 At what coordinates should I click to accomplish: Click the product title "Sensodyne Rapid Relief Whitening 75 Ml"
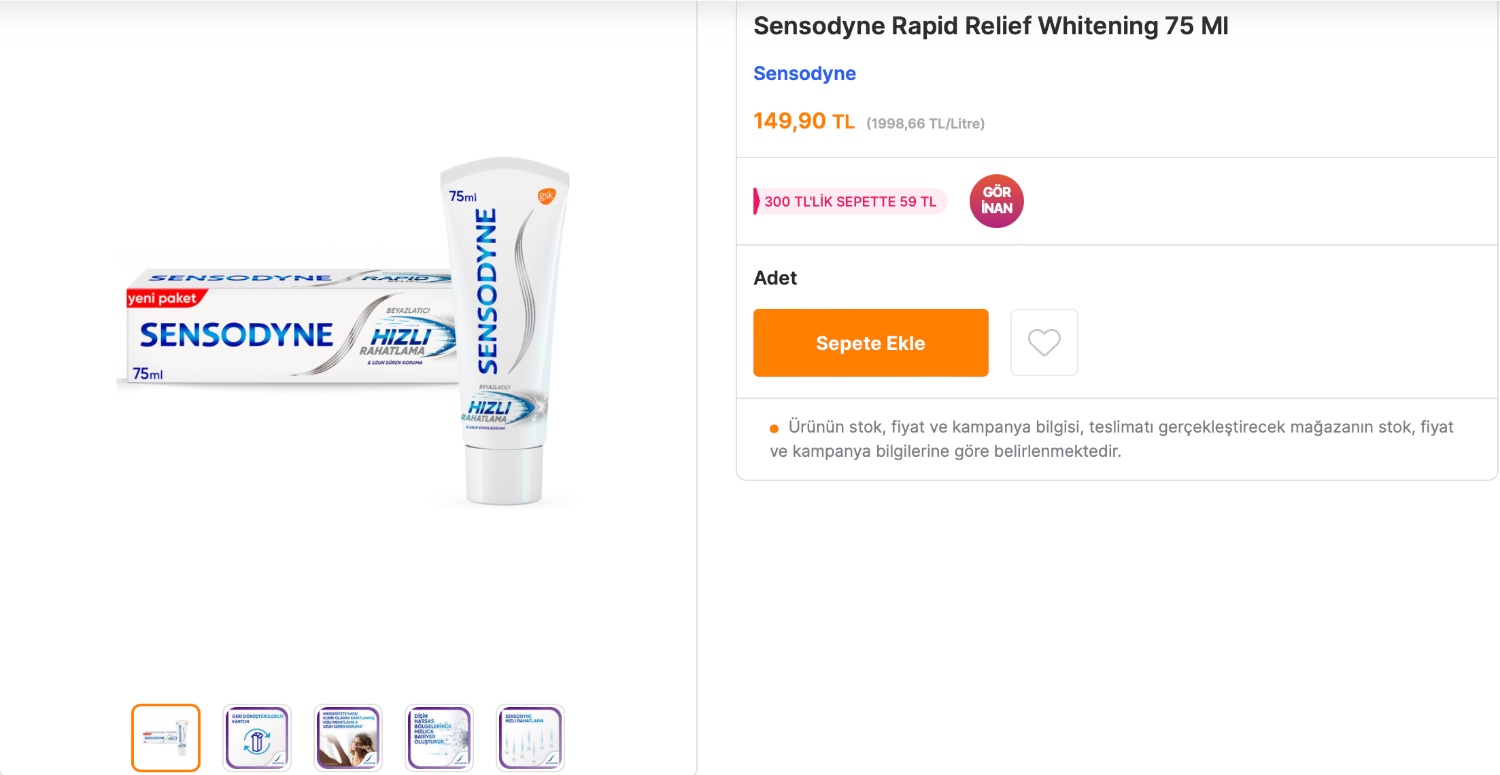click(x=990, y=25)
